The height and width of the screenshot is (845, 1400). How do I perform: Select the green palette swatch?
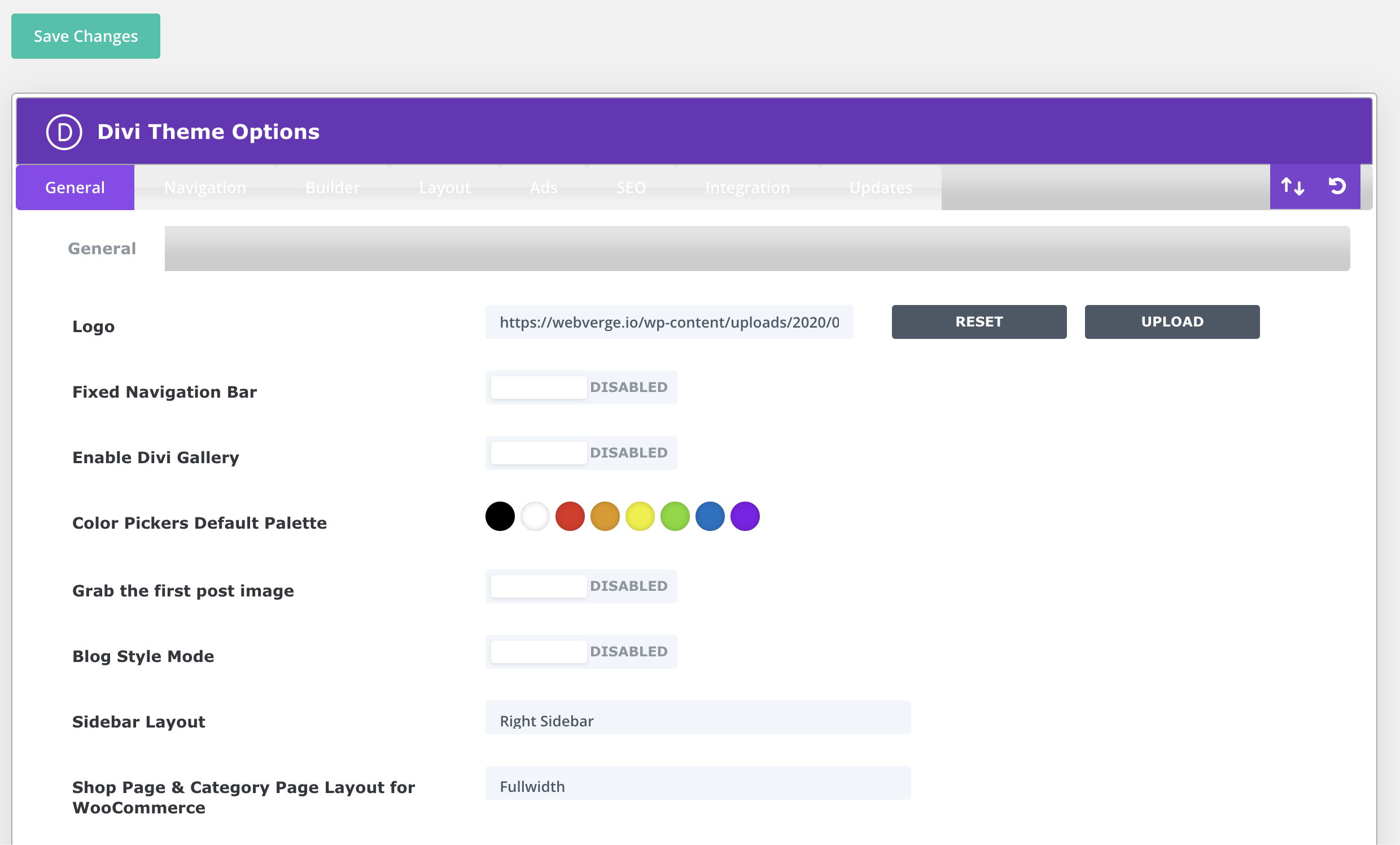point(675,516)
